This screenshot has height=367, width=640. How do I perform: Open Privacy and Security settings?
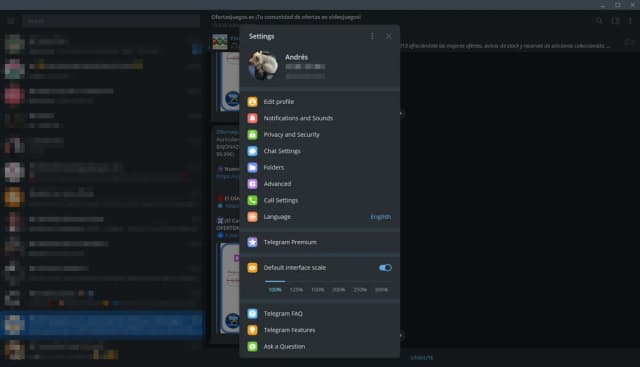[320, 134]
